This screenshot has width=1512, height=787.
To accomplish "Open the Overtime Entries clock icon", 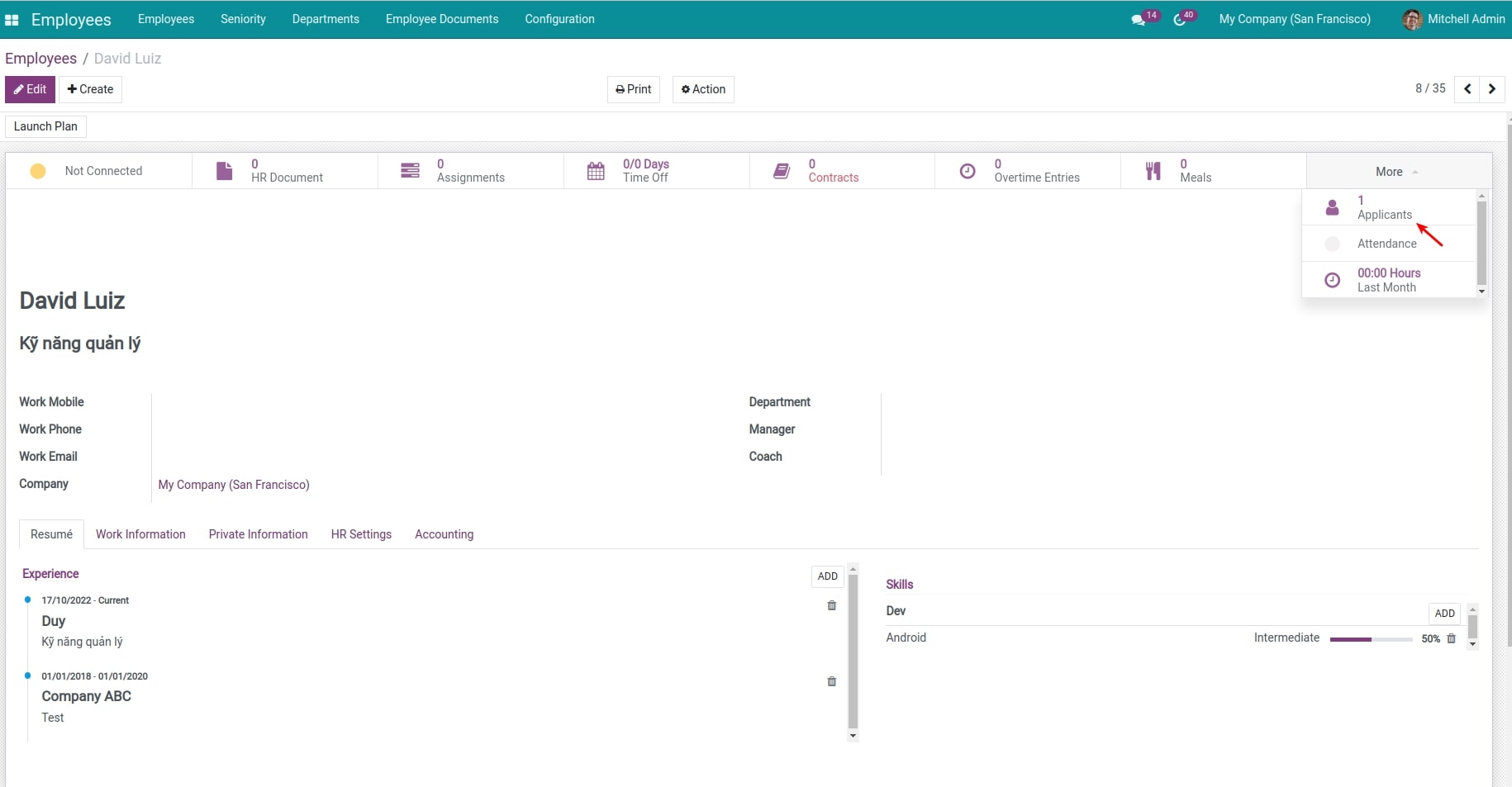I will pyautogui.click(x=968, y=170).
